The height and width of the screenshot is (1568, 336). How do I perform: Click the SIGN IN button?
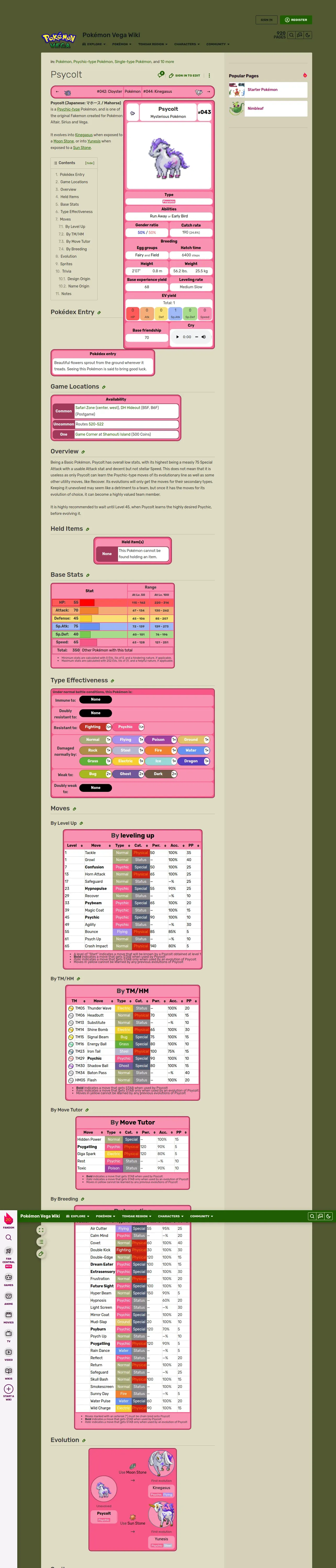(x=266, y=20)
